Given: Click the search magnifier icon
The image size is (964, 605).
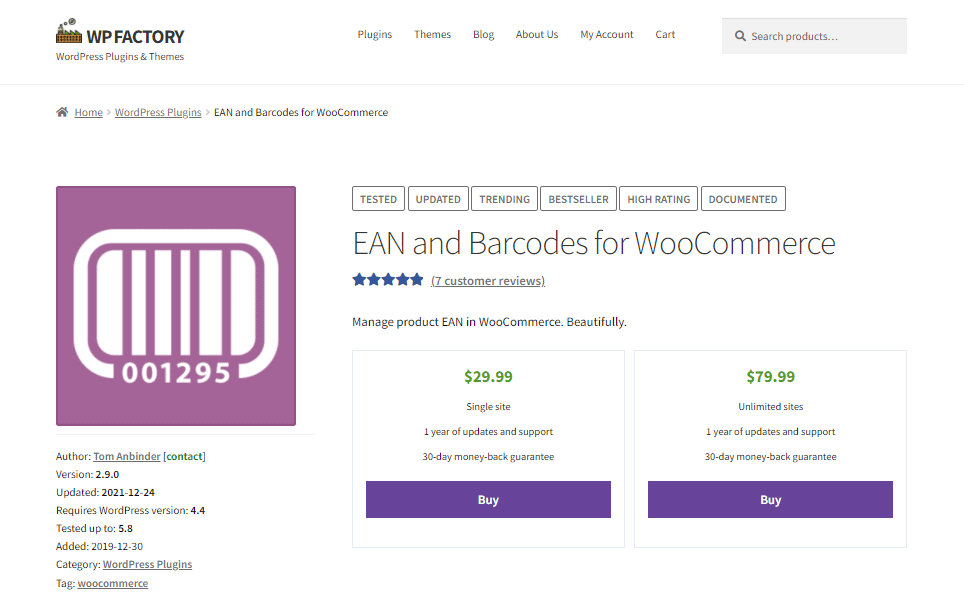Looking at the screenshot, I should [x=740, y=36].
